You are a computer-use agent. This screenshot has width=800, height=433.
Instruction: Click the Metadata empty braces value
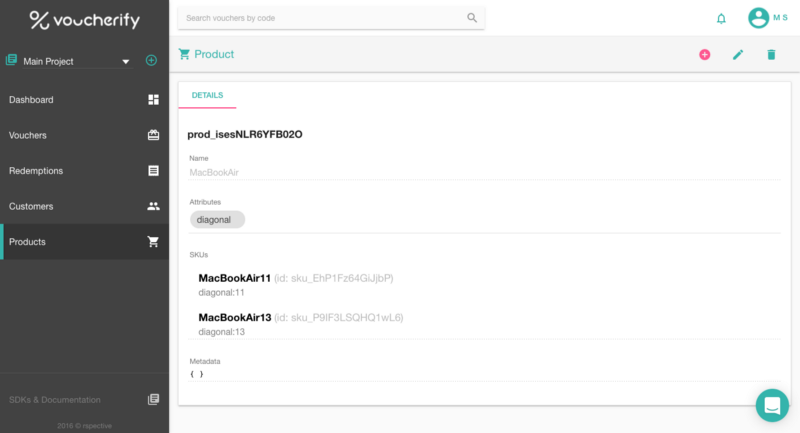196,374
